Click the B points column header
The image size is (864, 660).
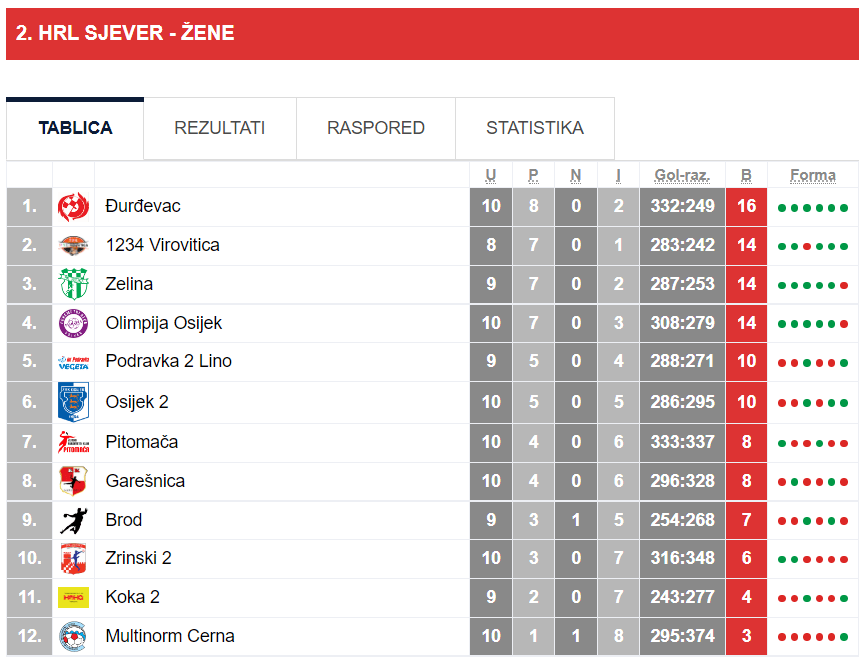[746, 175]
